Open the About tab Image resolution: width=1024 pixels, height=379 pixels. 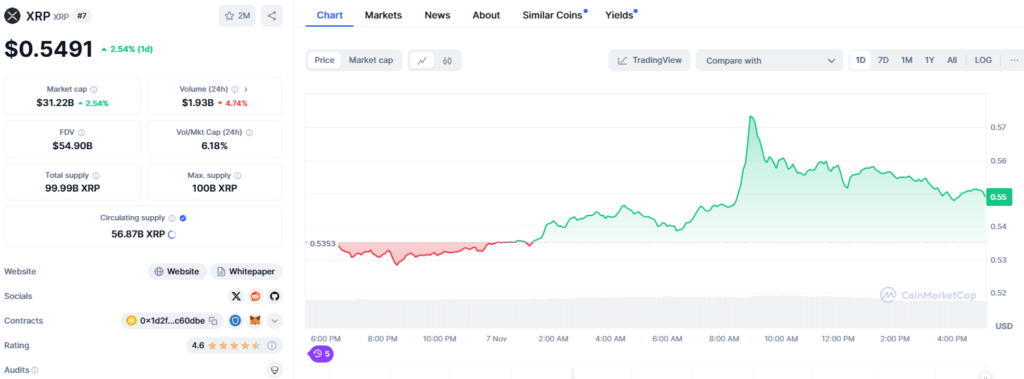point(487,15)
